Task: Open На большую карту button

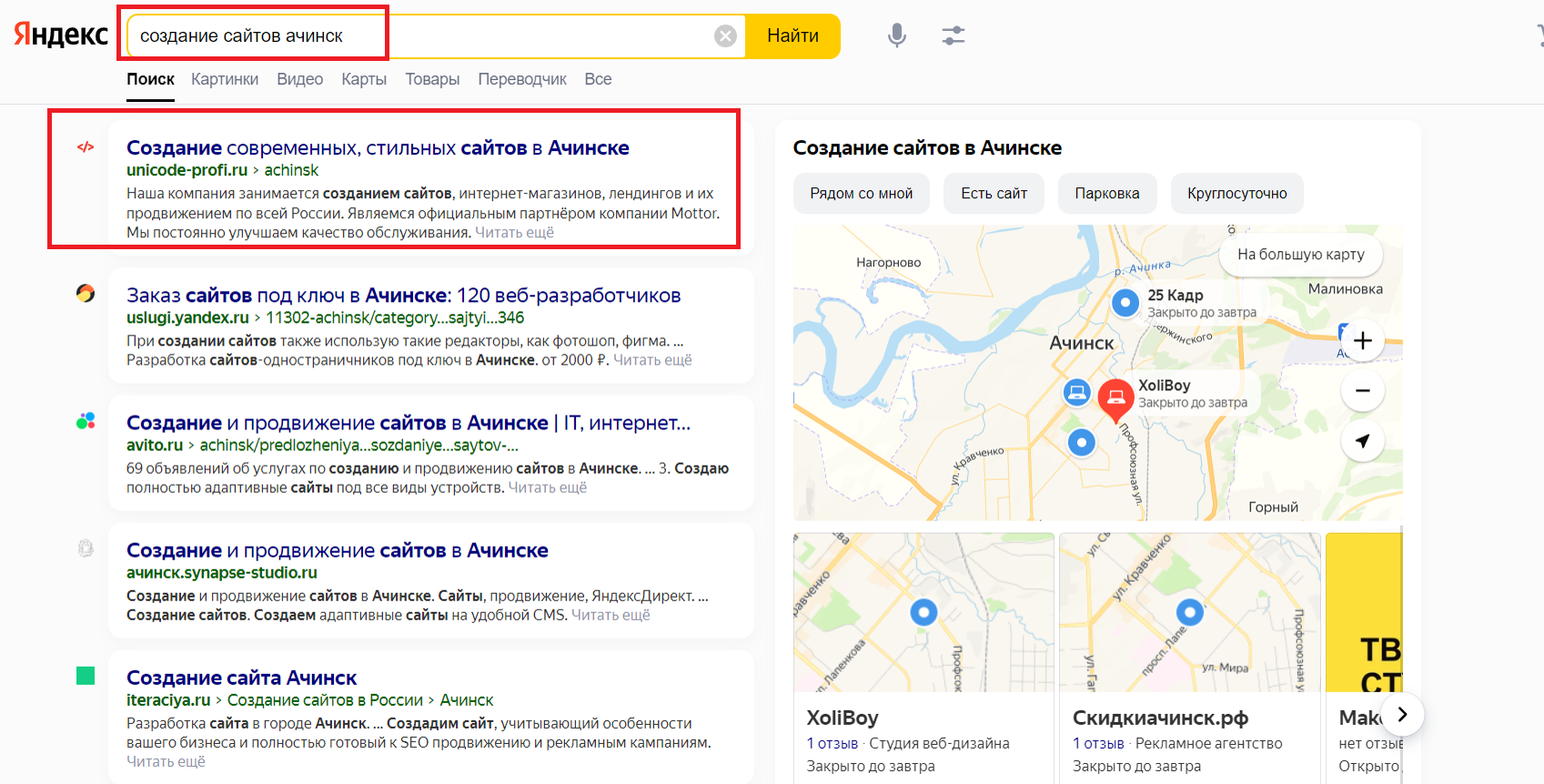Action: (1301, 255)
